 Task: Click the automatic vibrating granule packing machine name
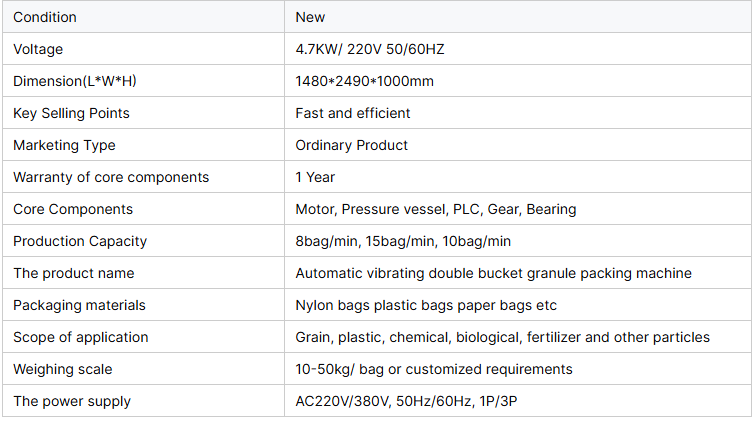(493, 273)
